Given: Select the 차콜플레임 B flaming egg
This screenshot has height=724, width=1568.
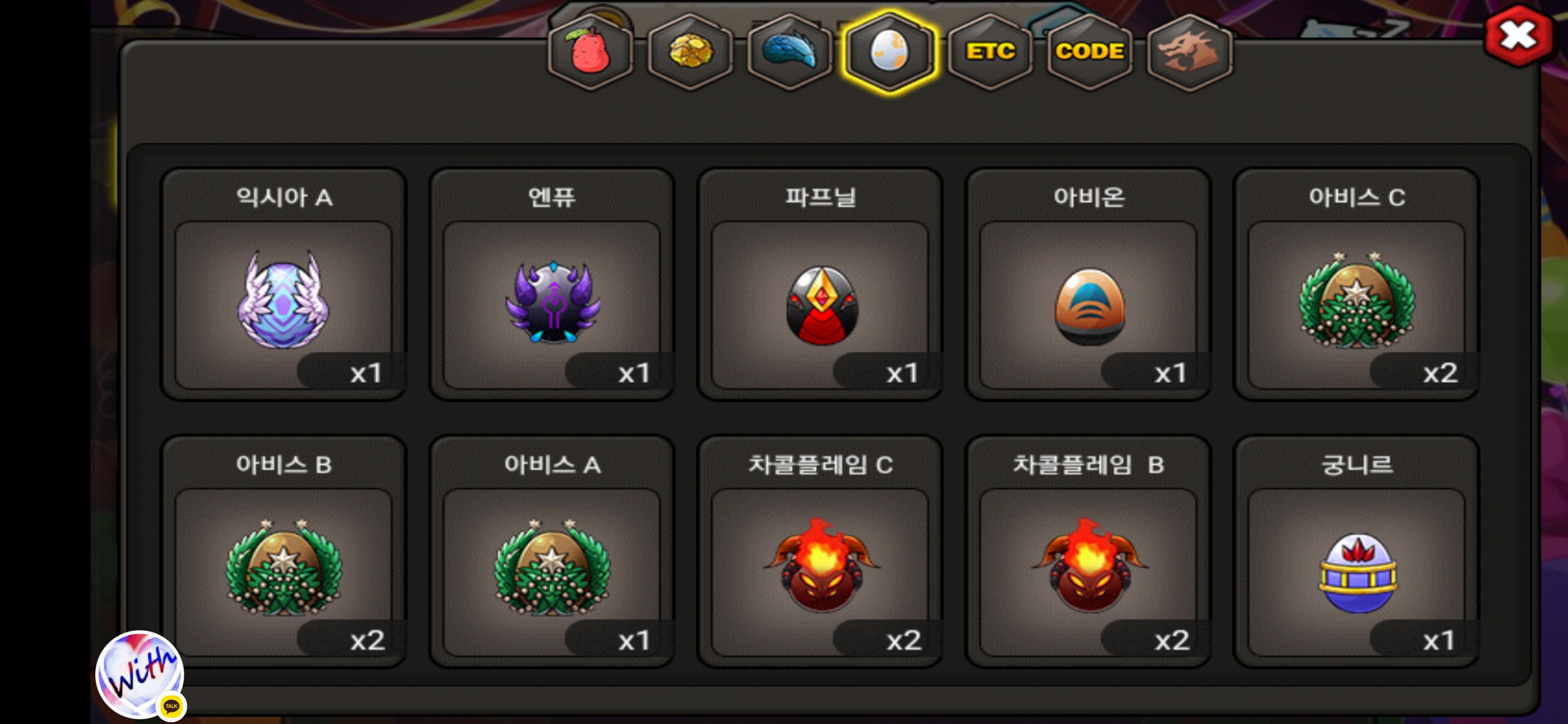Looking at the screenshot, I should click(x=1088, y=551).
